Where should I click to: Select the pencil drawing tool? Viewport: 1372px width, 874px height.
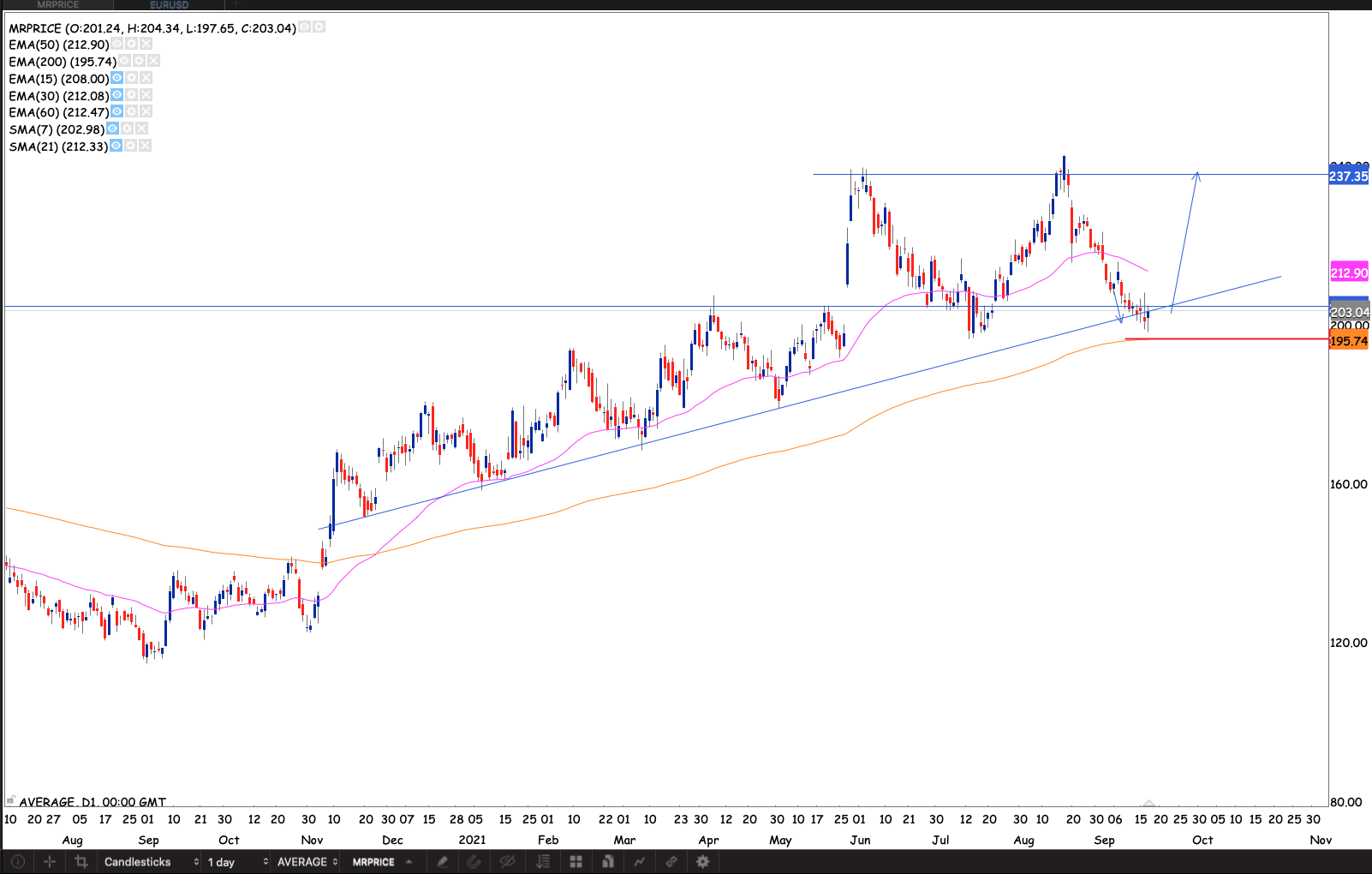pos(443,862)
